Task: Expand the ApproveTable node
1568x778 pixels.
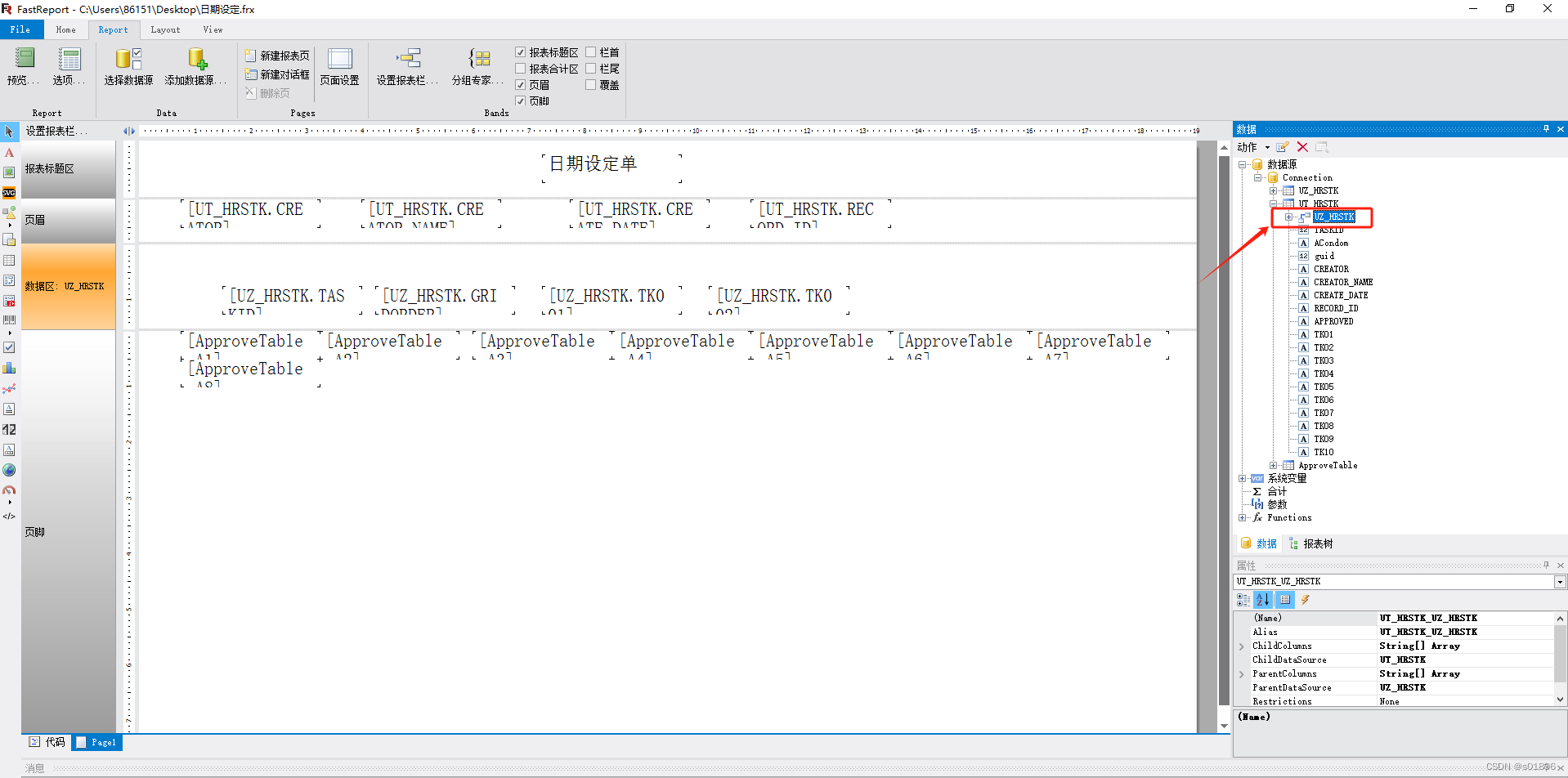Action: tap(1274, 465)
